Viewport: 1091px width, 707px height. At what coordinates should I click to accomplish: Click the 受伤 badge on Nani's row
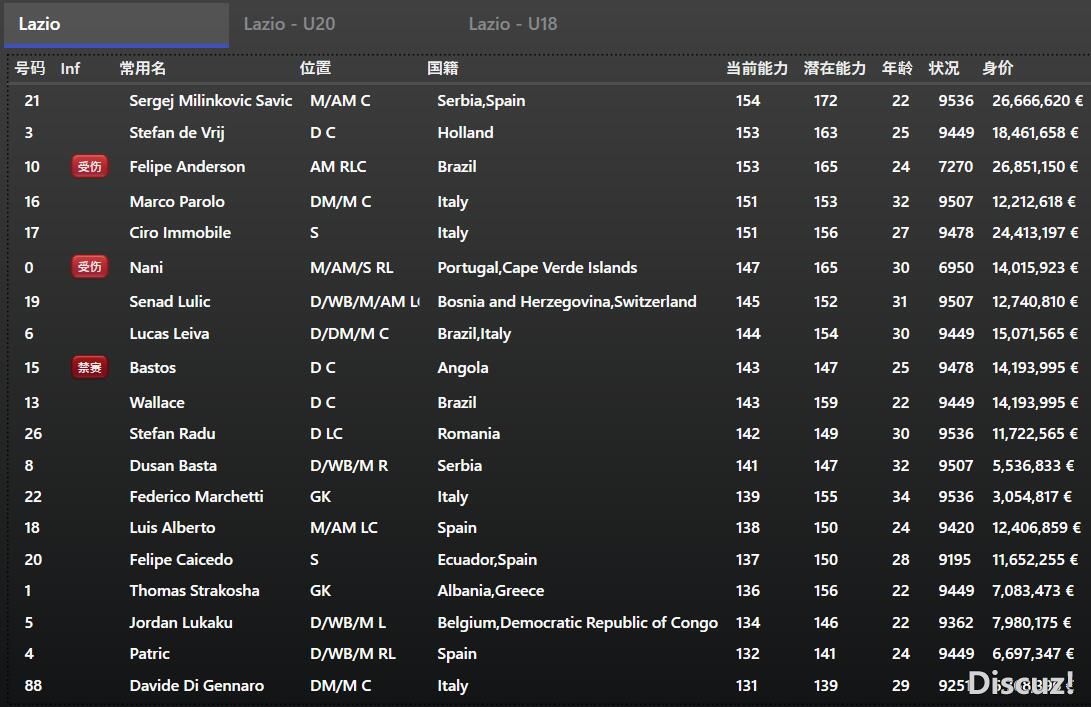pyautogui.click(x=90, y=267)
